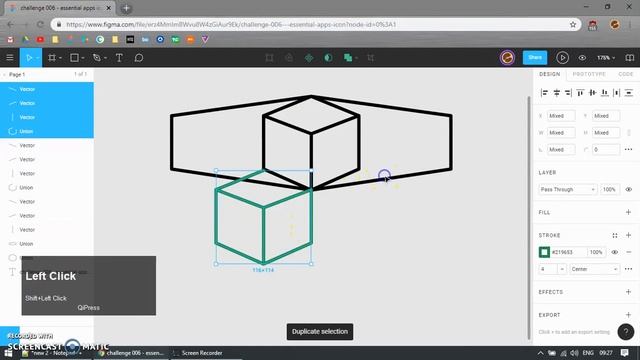Viewport: 640px width, 360px height.
Task: Toggle constrain proportions lock
Action: [x=629, y=133]
